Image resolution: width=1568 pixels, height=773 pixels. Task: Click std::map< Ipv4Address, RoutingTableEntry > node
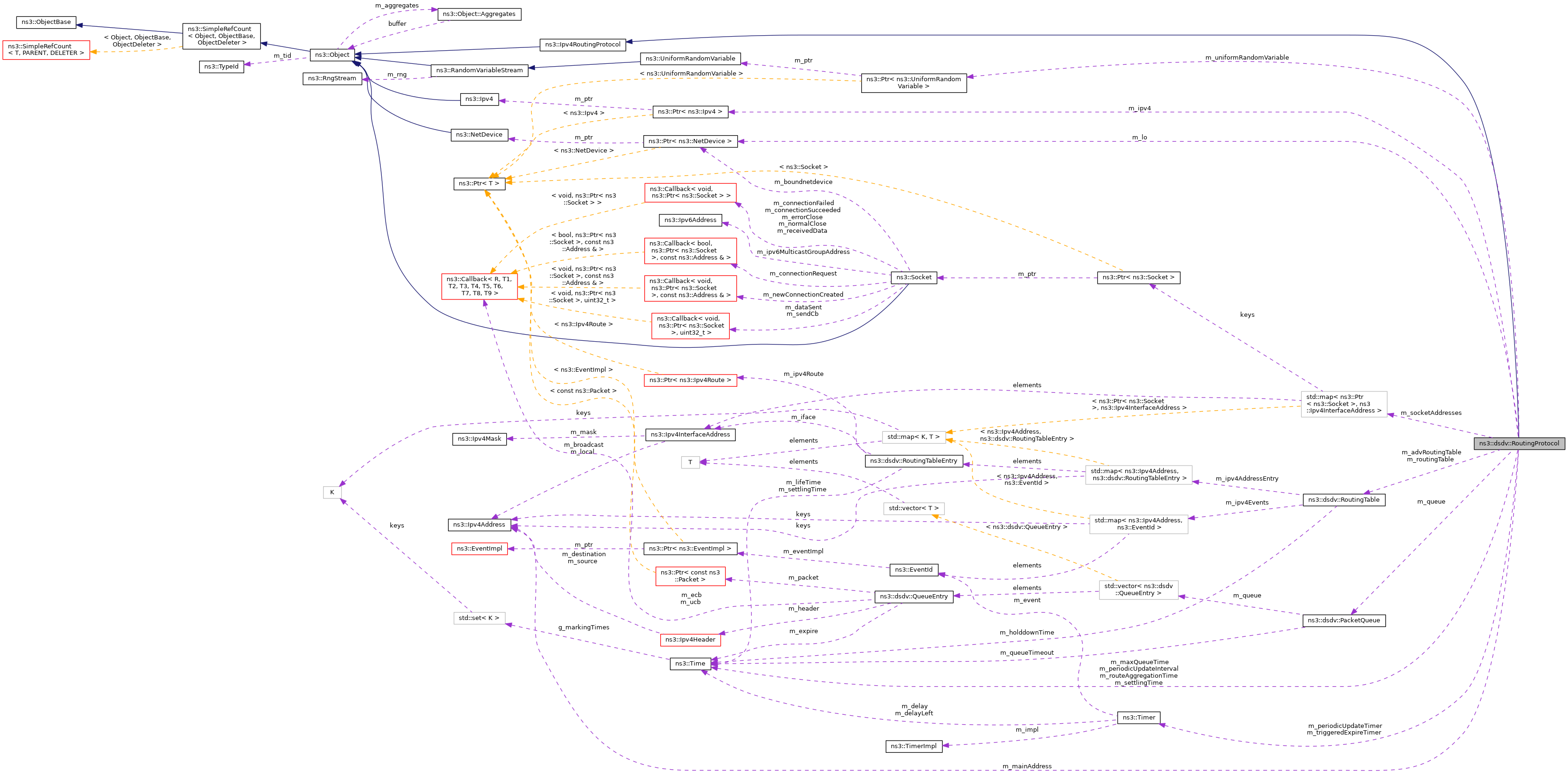pos(1138,475)
